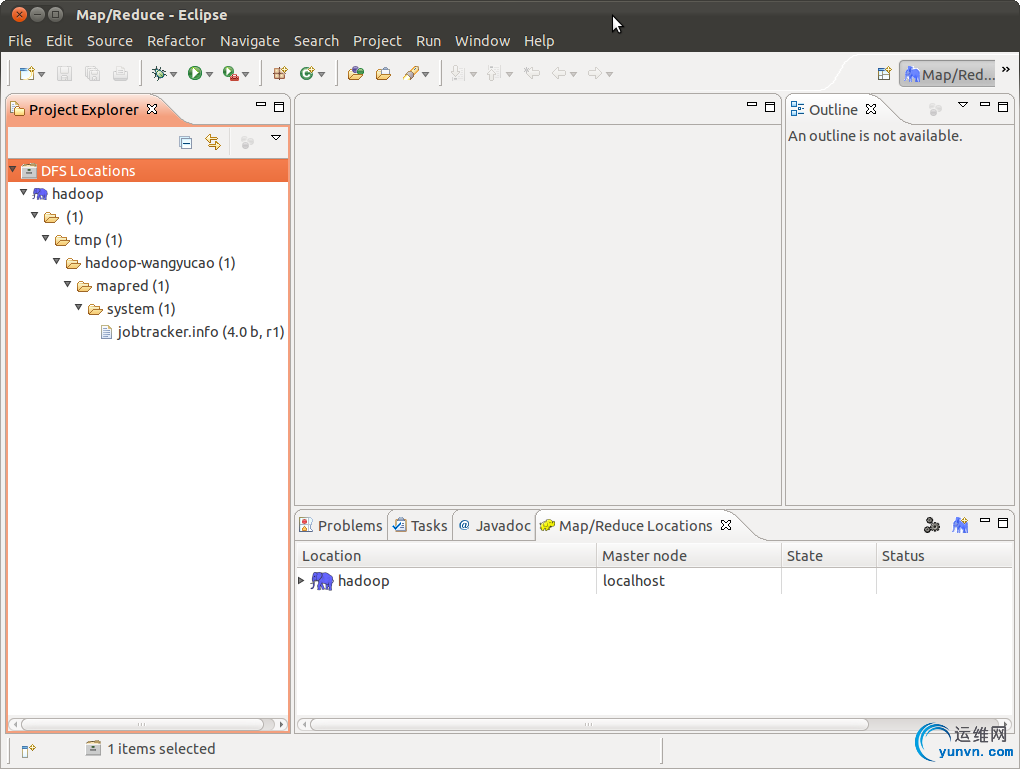Show hidden perspectives chevron
This screenshot has width=1020, height=769.
pyautogui.click(x=1006, y=70)
